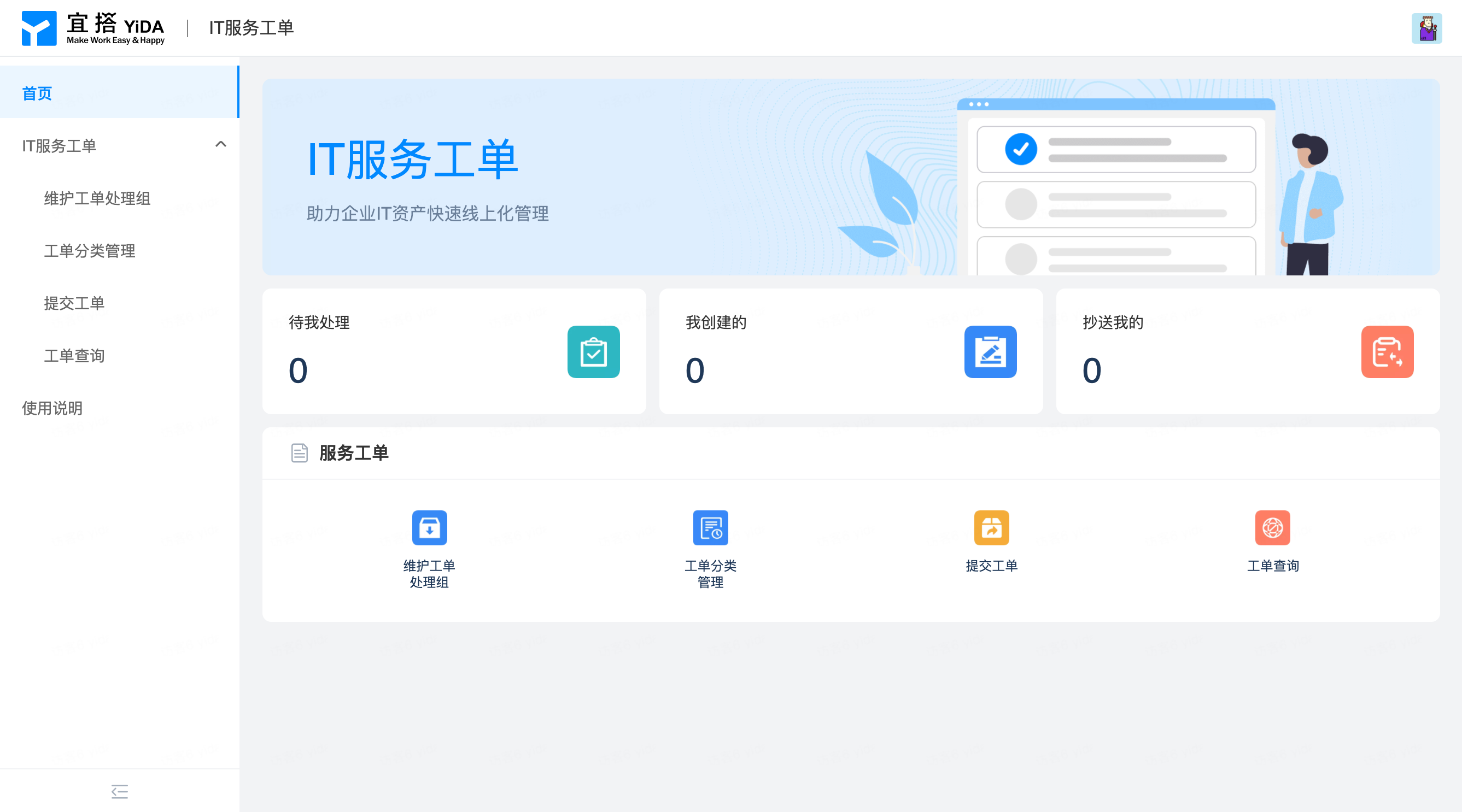
Task: Open the user avatar menu
Action: 1426,28
